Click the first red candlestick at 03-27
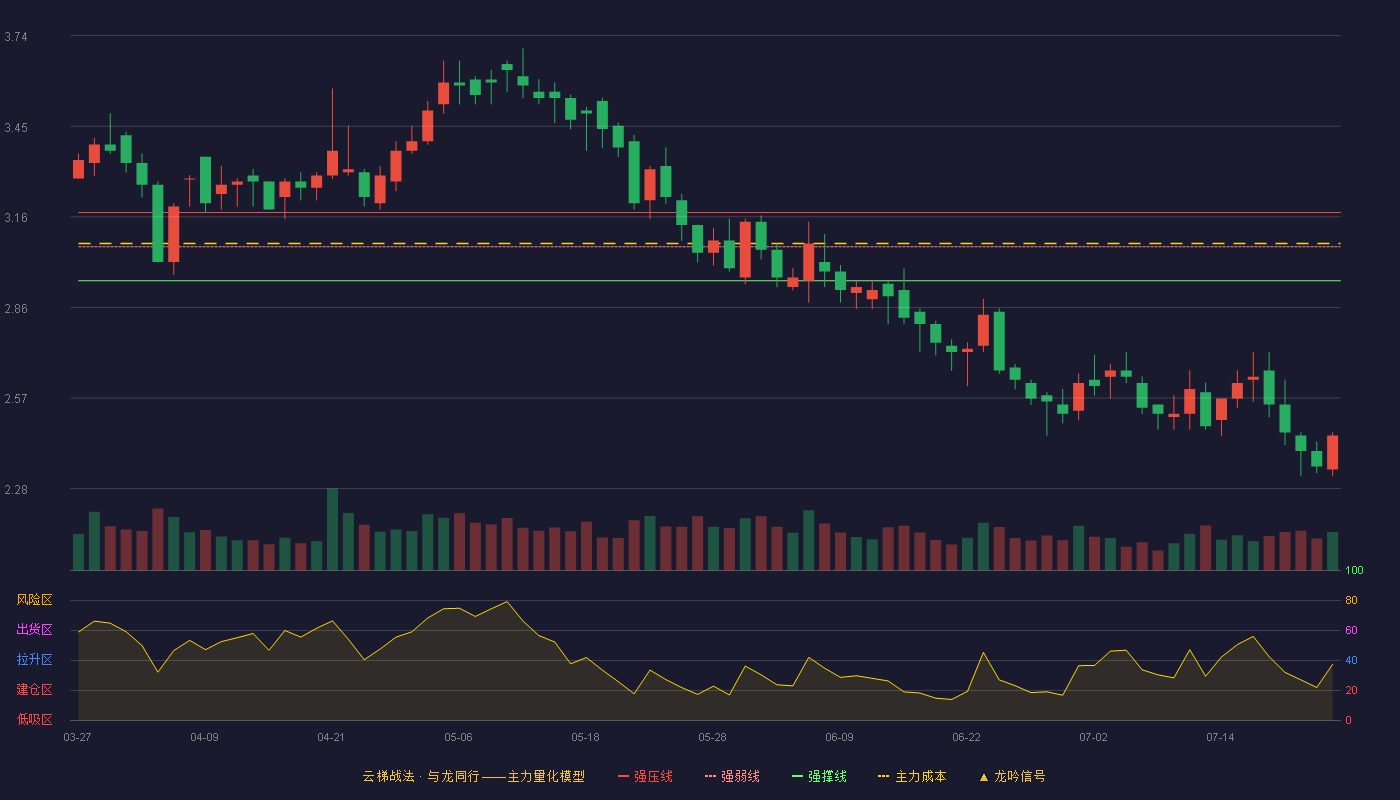The width and height of the screenshot is (1400, 800). (78, 169)
